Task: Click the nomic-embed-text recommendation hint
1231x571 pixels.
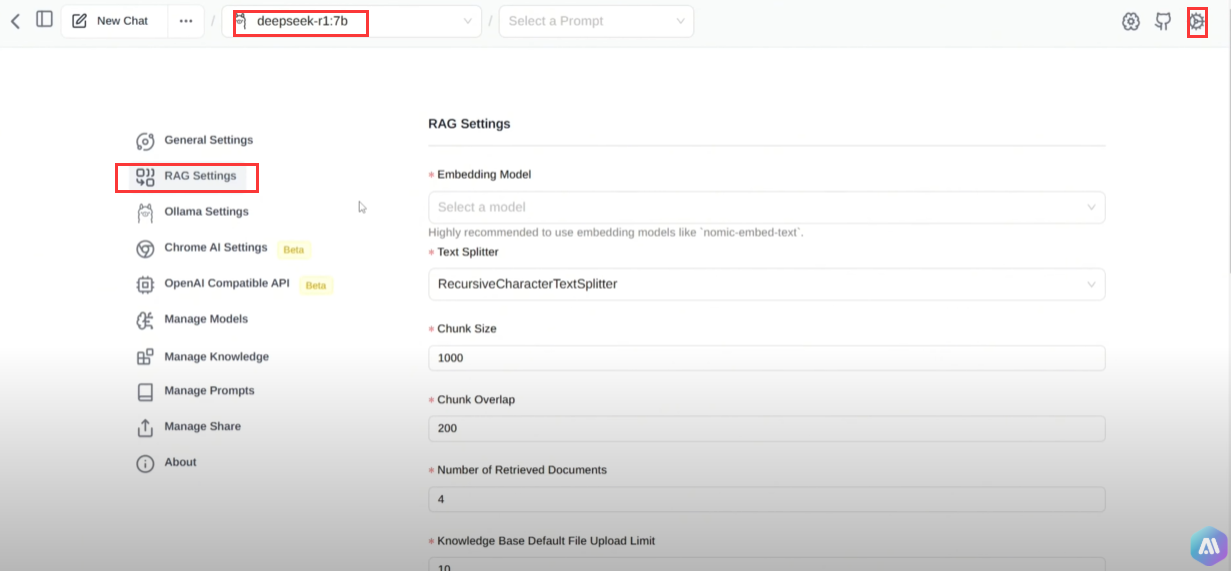Action: click(x=616, y=233)
